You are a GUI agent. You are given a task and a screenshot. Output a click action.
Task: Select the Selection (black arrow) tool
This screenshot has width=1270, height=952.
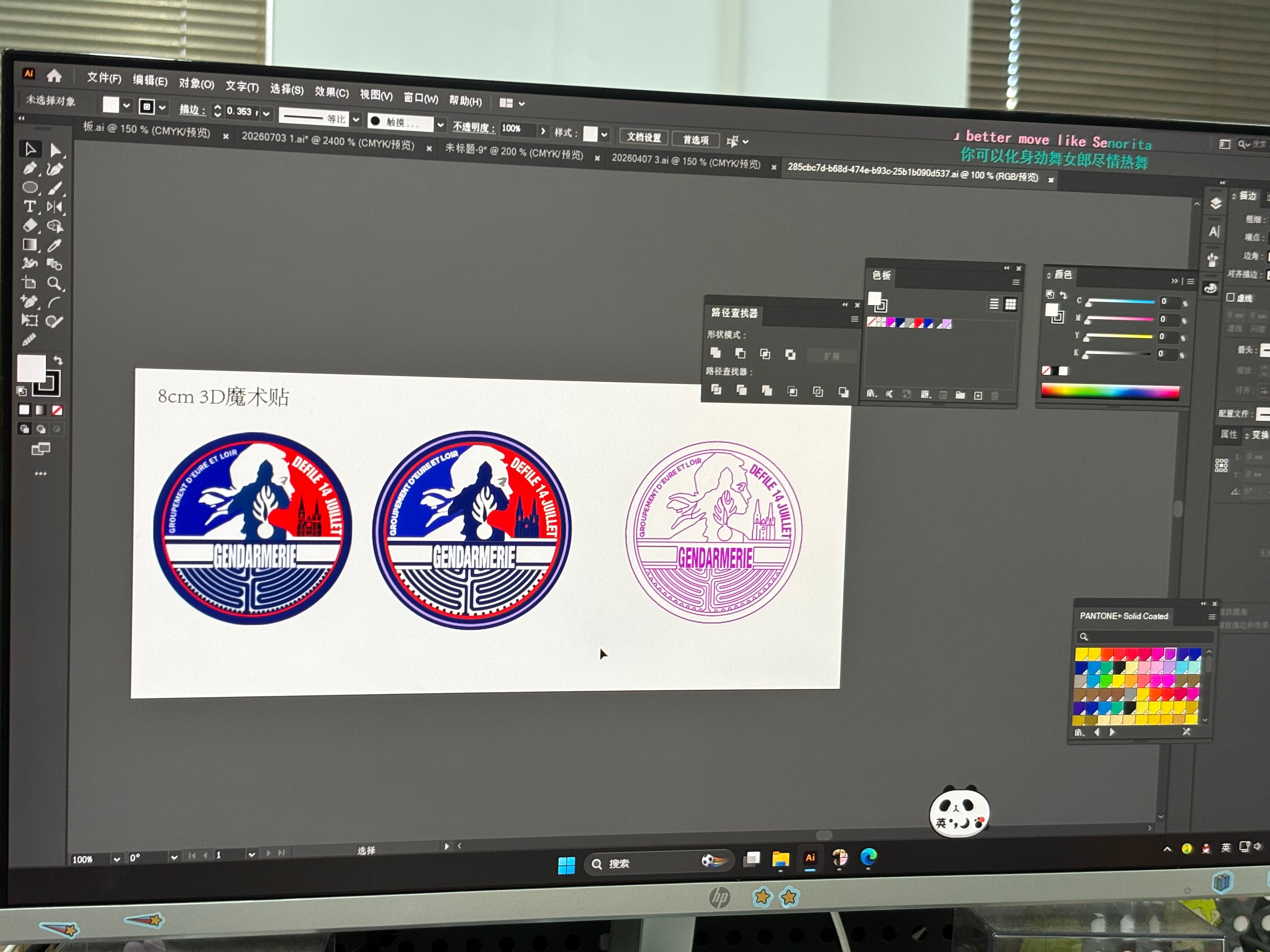coord(30,149)
